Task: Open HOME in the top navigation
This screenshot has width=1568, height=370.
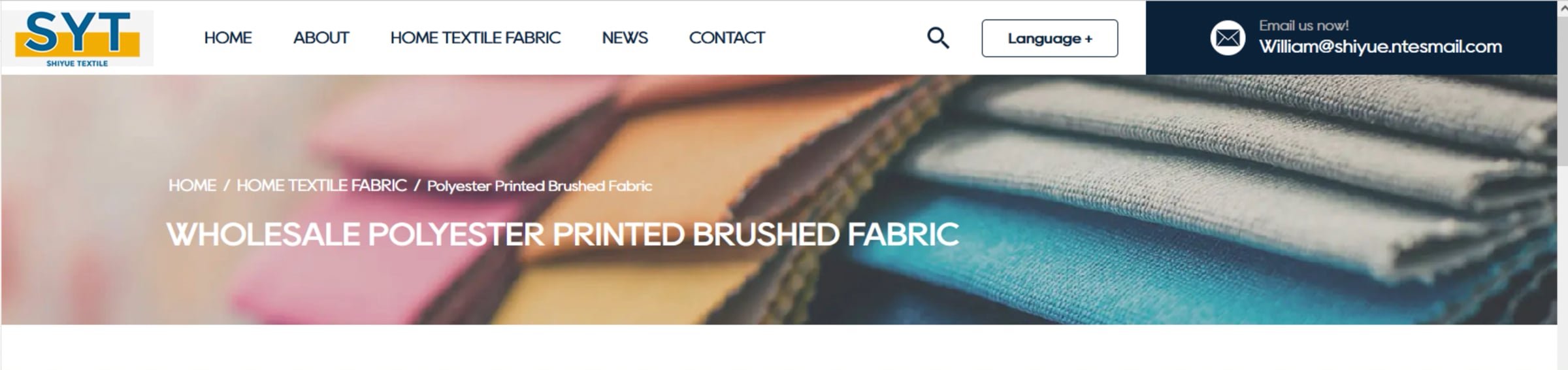Action: [227, 38]
